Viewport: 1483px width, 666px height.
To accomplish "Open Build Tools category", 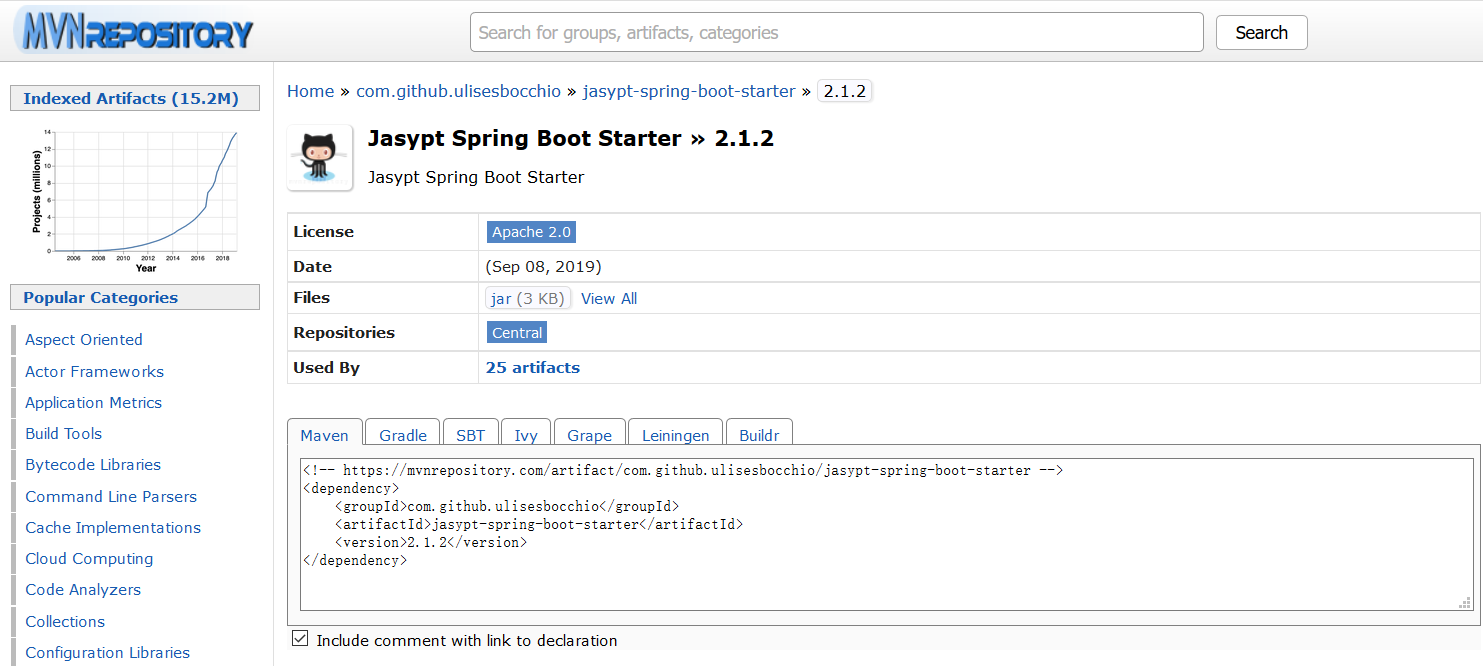I will 64,433.
